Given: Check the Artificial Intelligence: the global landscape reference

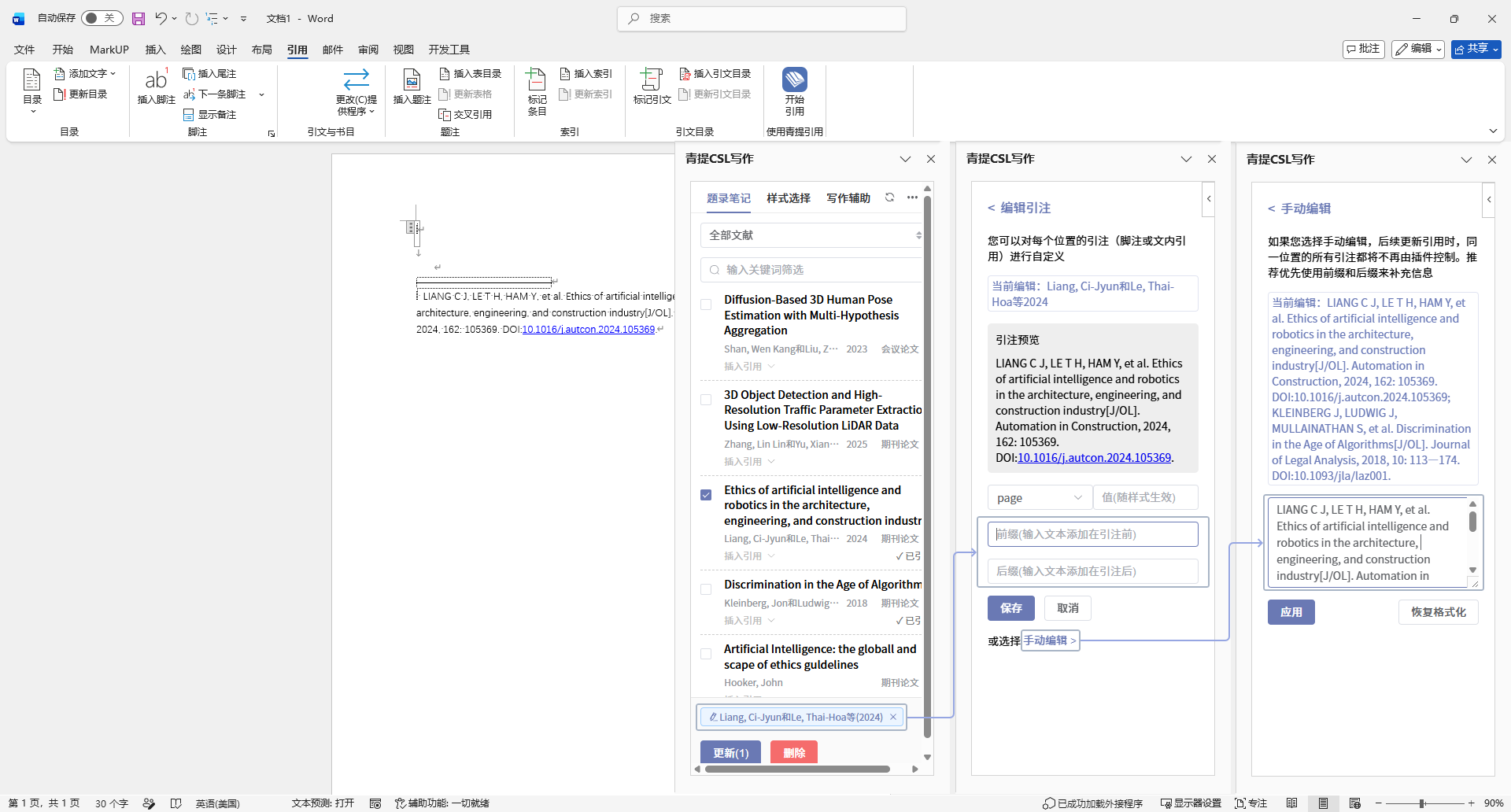Looking at the screenshot, I should tap(706, 654).
